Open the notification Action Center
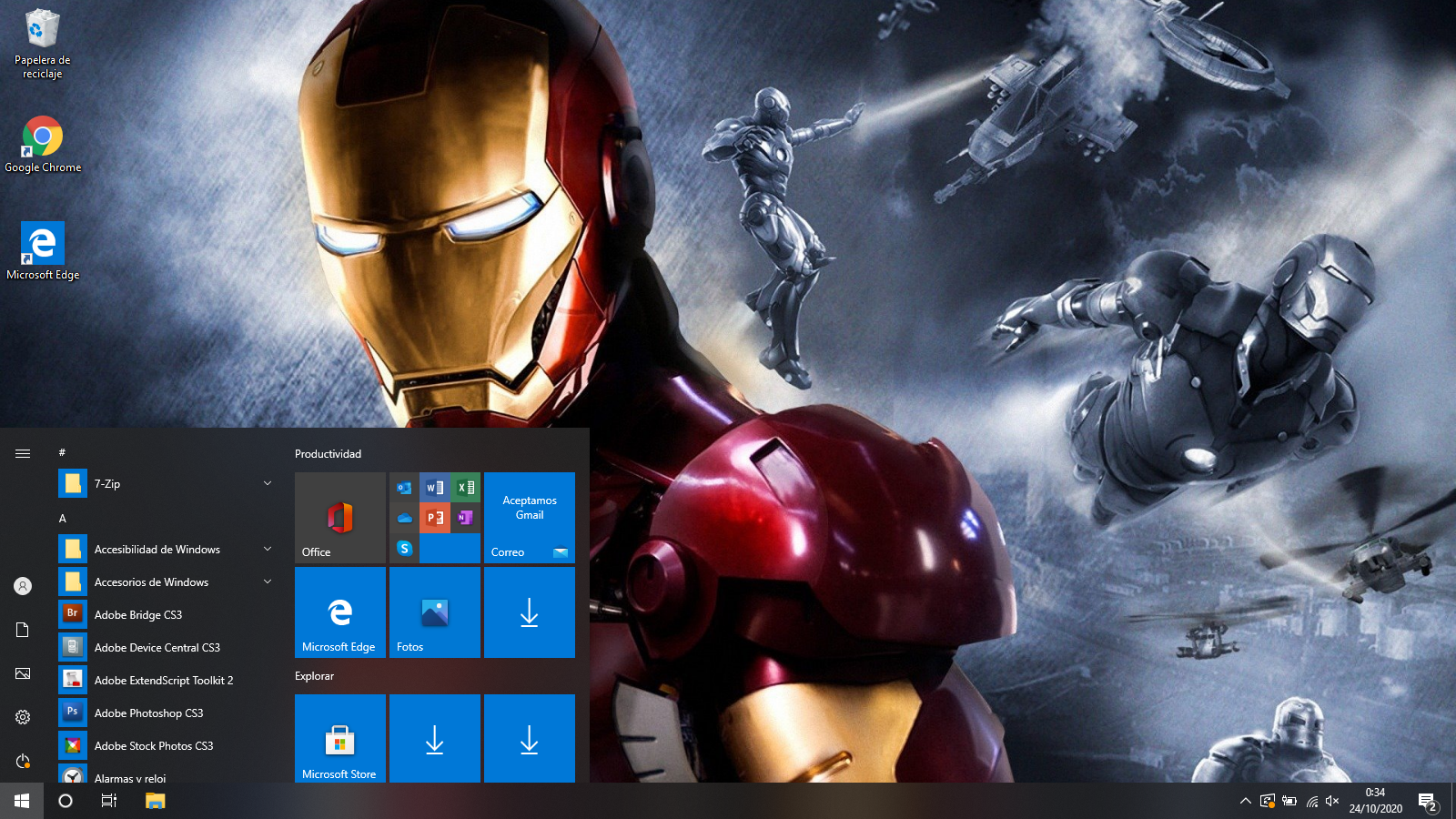 [x=1428, y=802]
